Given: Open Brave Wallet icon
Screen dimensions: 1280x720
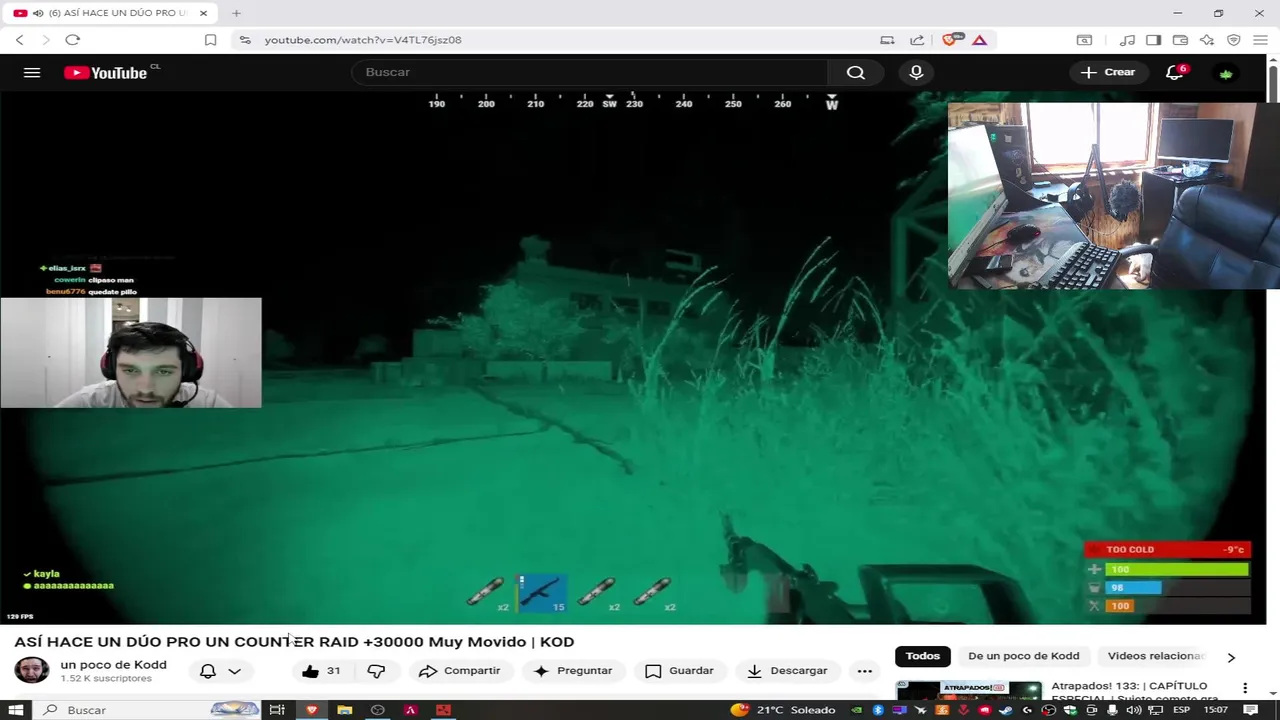Looking at the screenshot, I should (x=1180, y=40).
